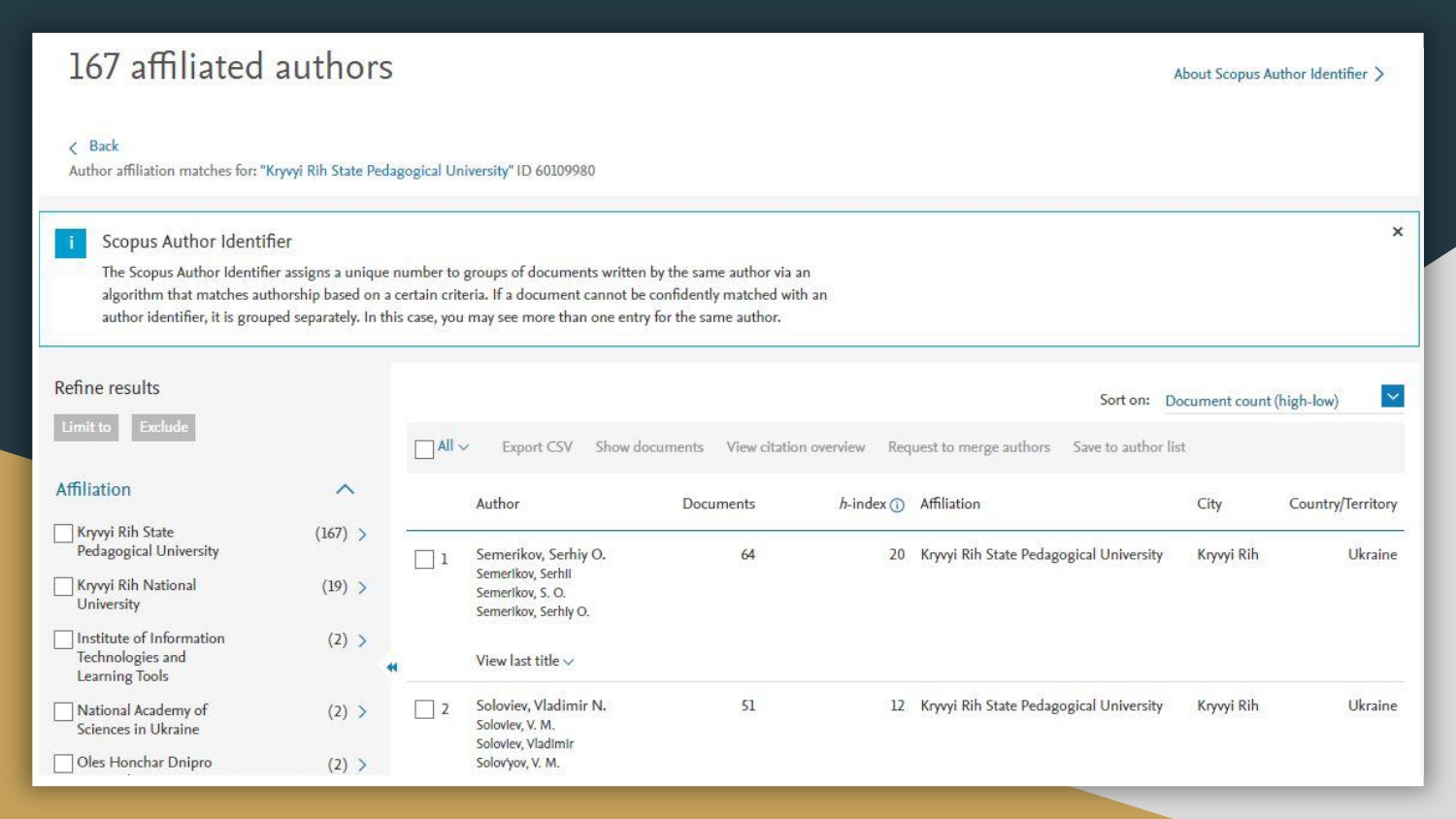Image resolution: width=1456 pixels, height=819 pixels.
Task: Open the Sort on dropdown arrow
Action: 1393,396
